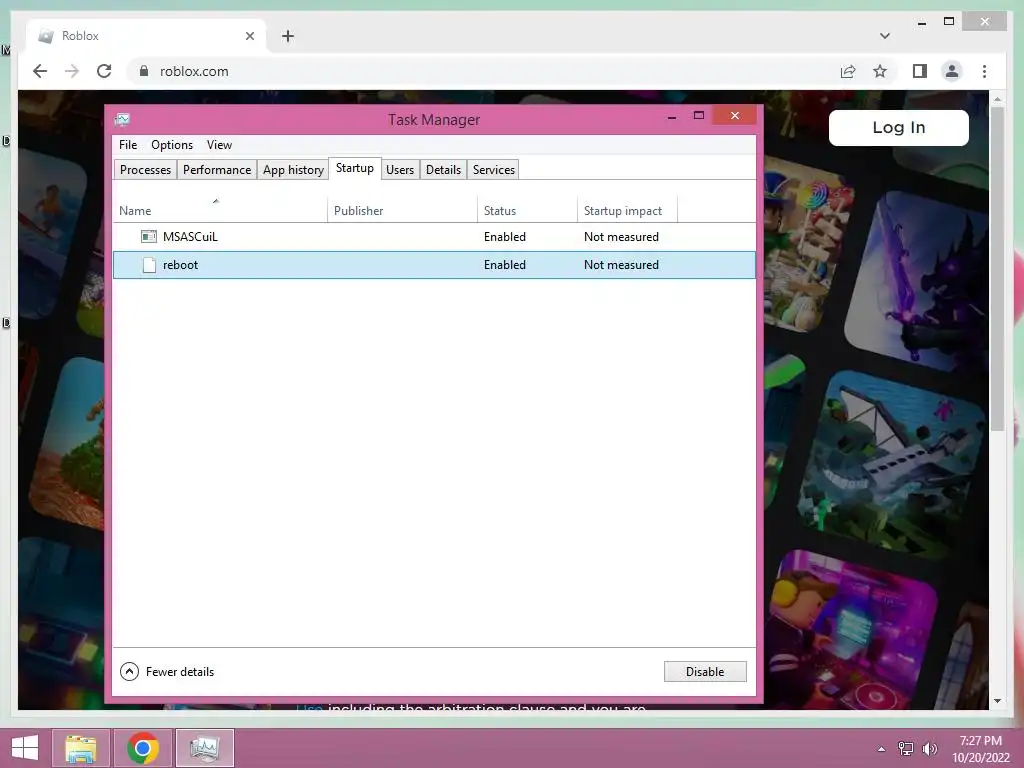1024x768 pixels.
Task: Sort by the Publisher column header
Action: [402, 210]
